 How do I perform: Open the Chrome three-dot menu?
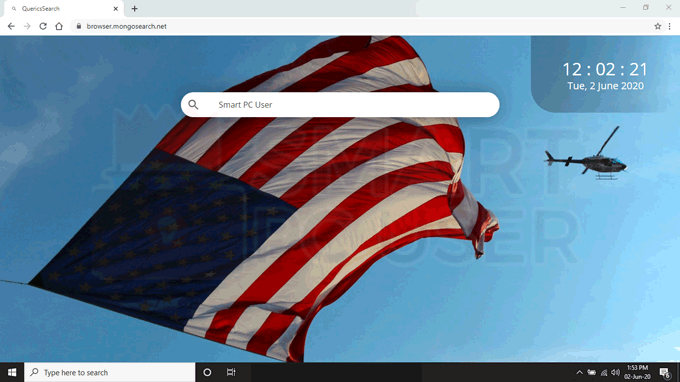(670, 26)
